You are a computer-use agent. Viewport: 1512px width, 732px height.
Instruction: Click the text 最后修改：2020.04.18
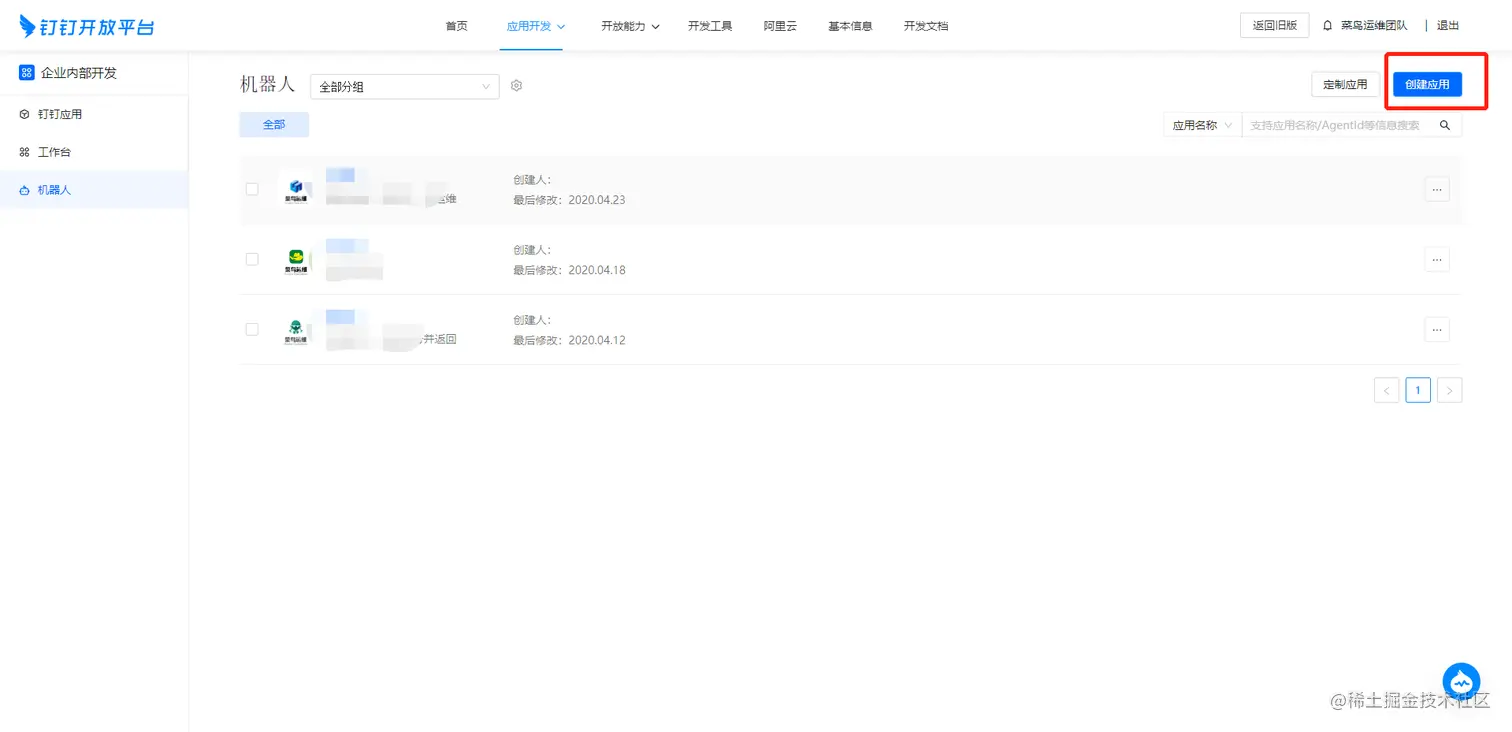point(569,270)
